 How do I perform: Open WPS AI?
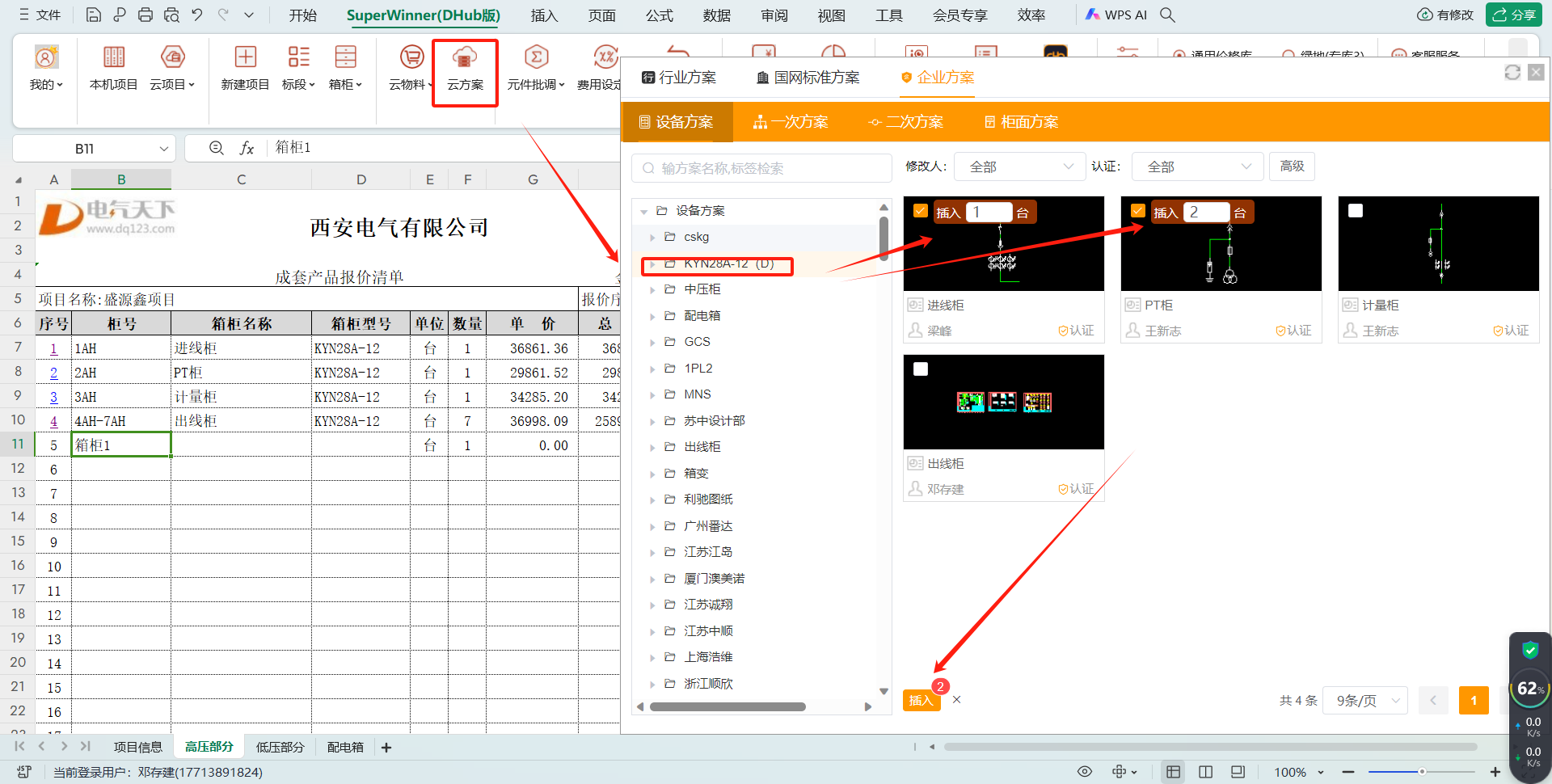point(1116,15)
